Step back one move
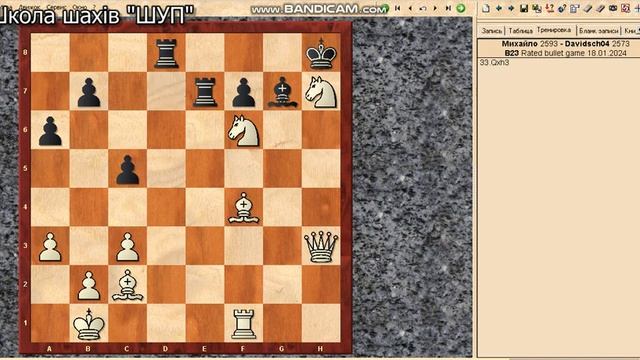The image size is (640, 360). pyautogui.click(x=410, y=8)
